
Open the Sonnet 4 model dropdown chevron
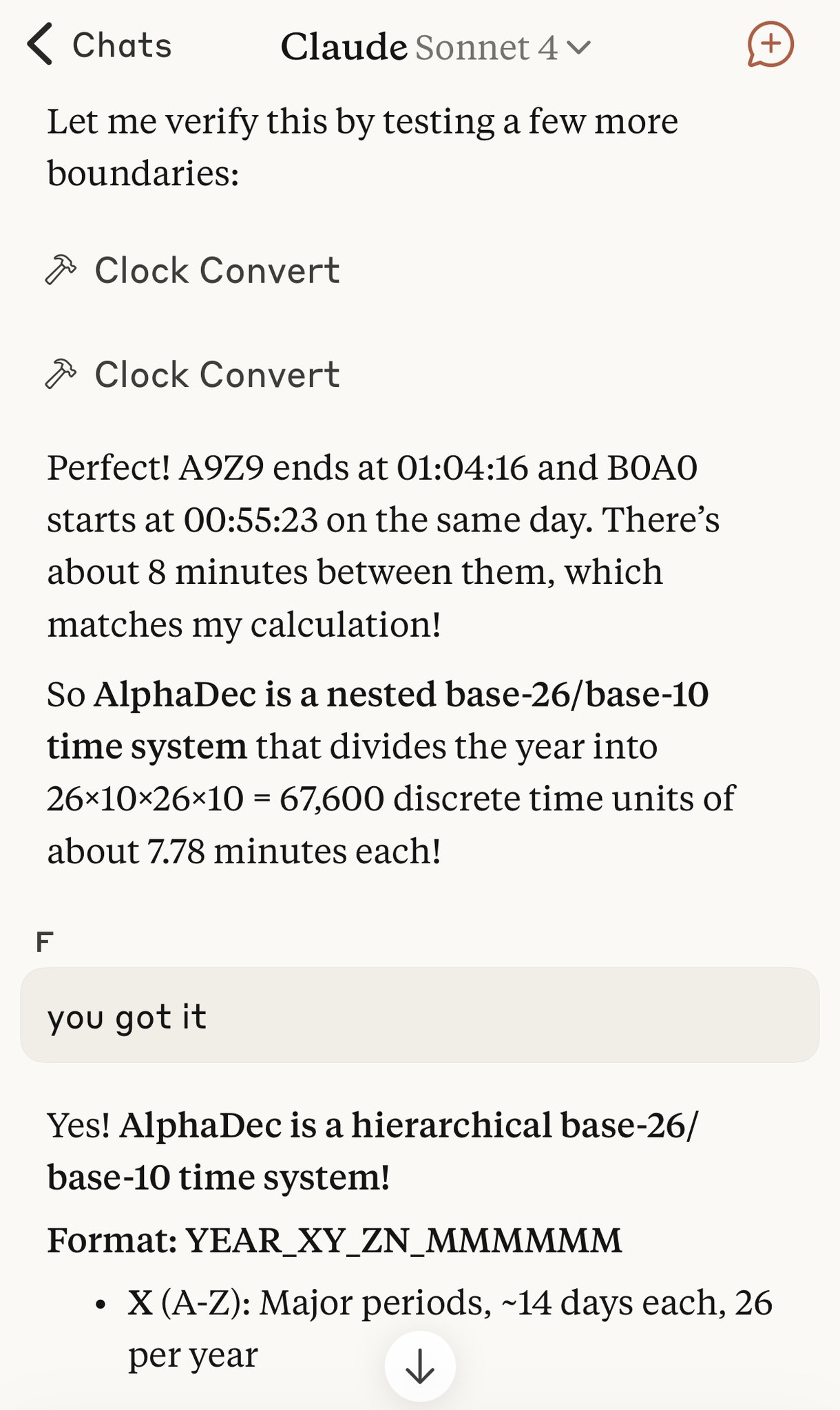pyautogui.click(x=578, y=48)
